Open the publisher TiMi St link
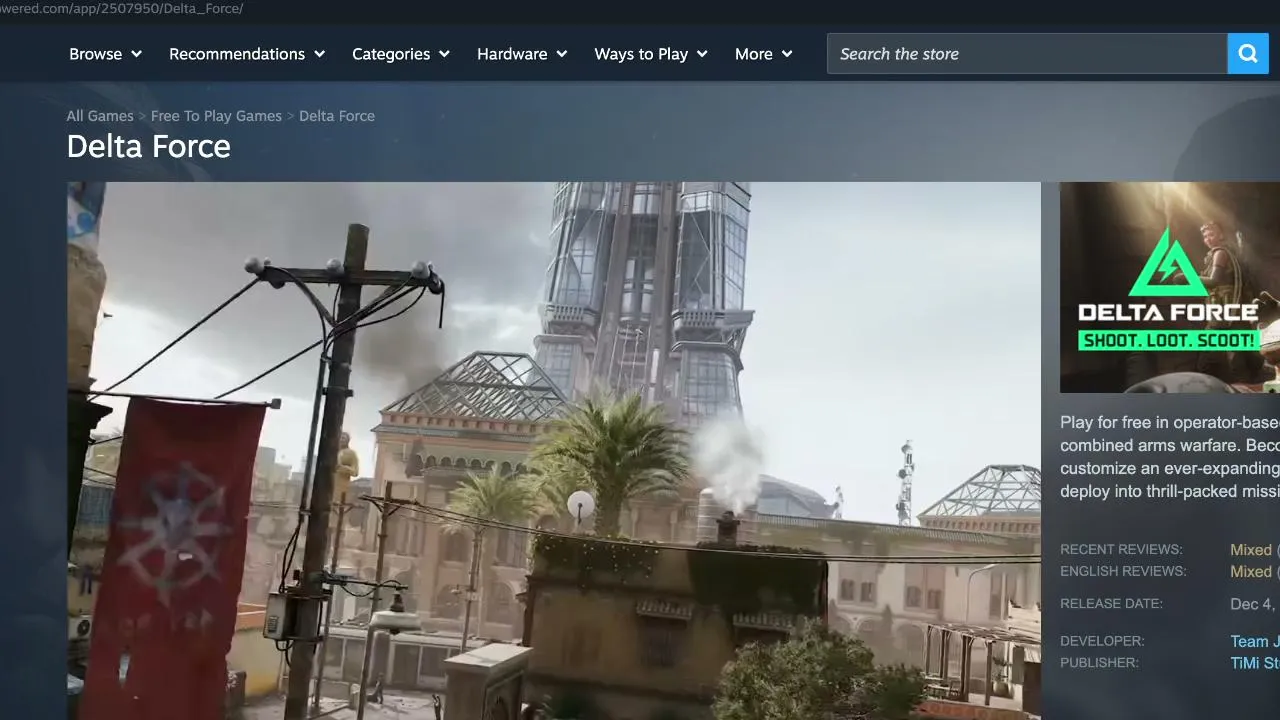The image size is (1280, 720). point(1255,663)
